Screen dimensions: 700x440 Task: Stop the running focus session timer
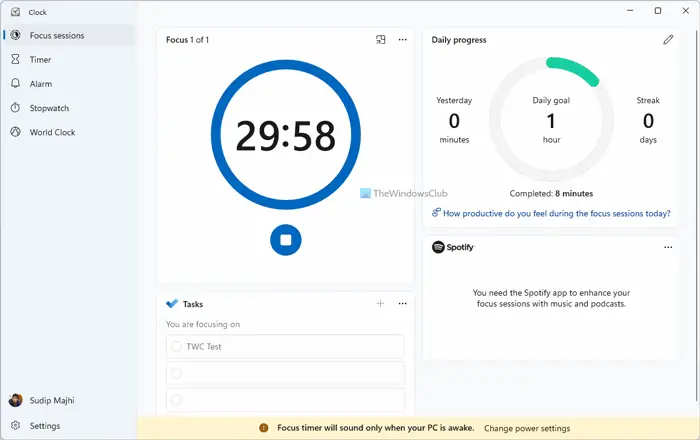click(x=286, y=240)
